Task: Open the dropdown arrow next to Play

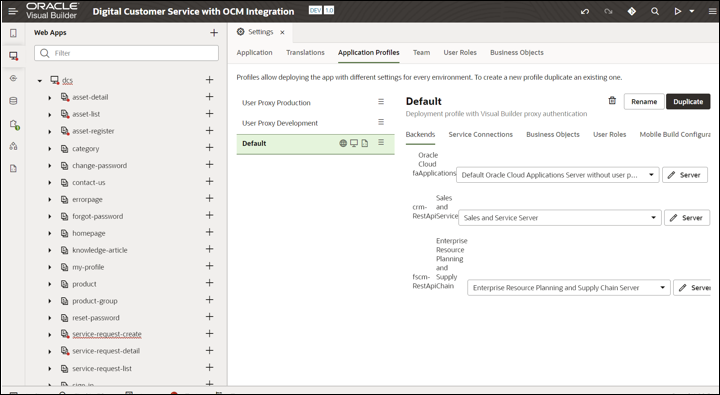Action: 692,11
